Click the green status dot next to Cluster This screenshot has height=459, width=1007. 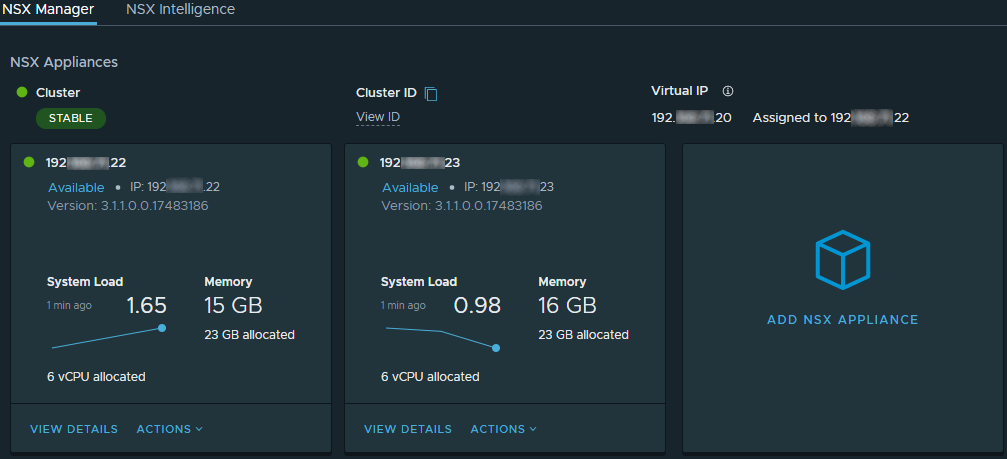tap(22, 92)
